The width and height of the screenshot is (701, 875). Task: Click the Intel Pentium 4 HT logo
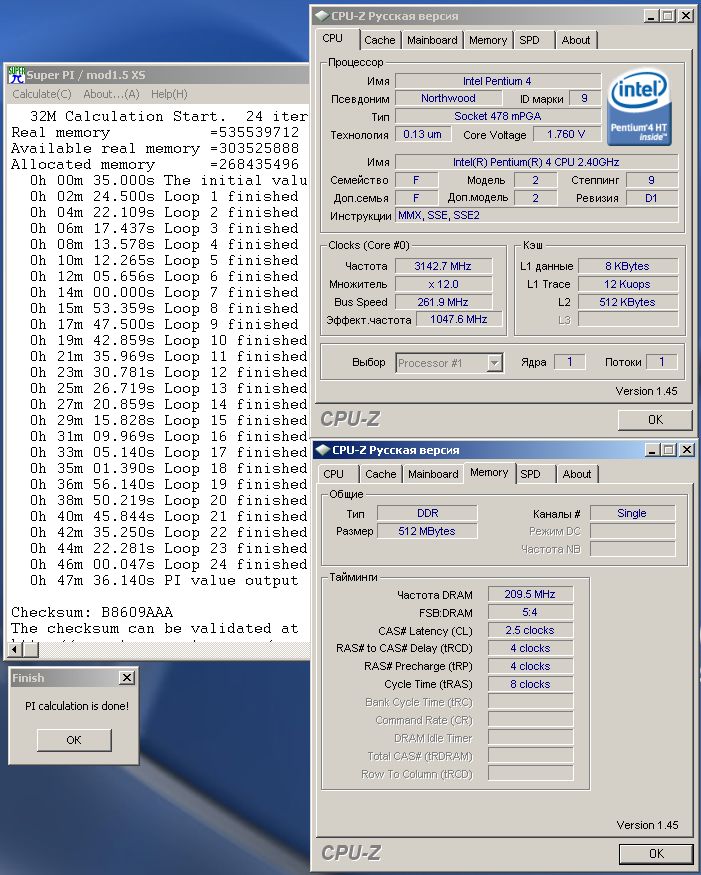[639, 107]
